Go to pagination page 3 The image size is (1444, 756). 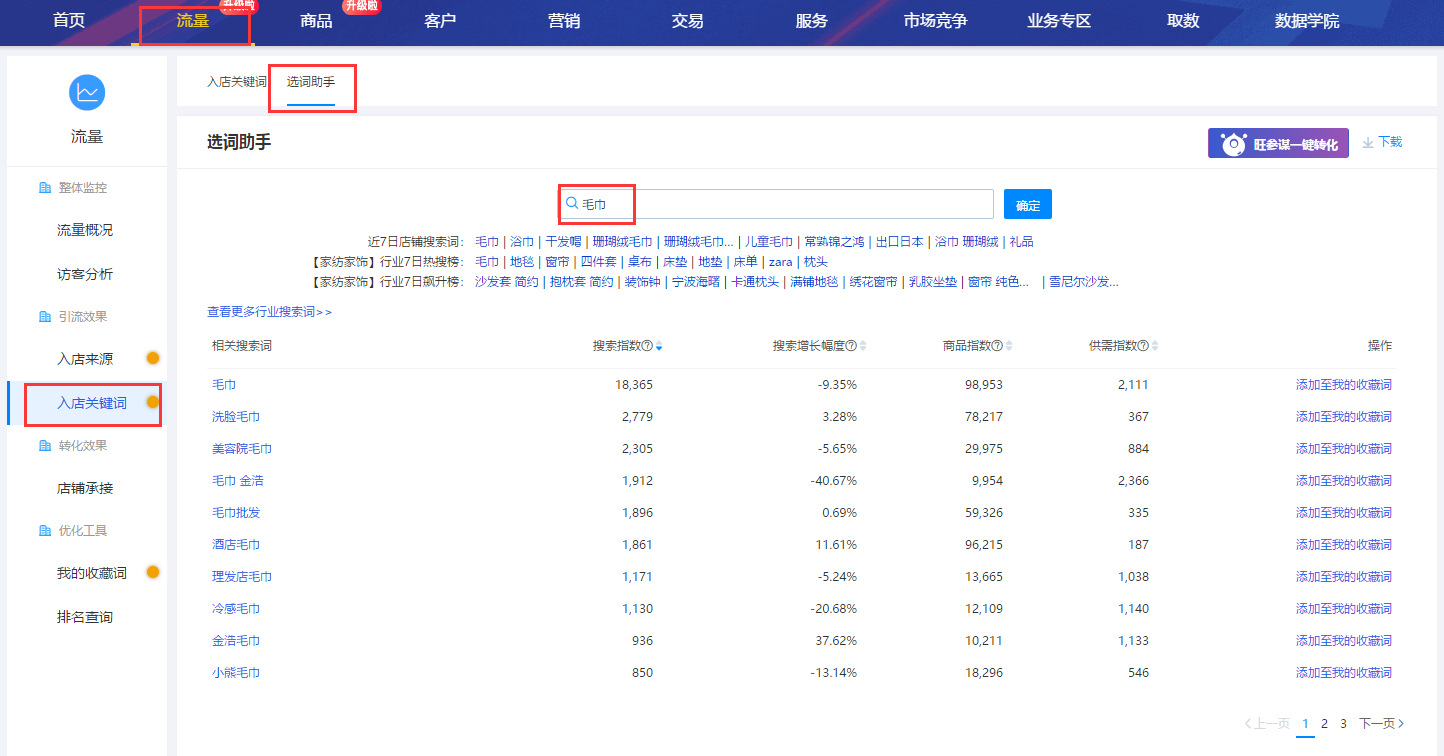pos(1343,723)
